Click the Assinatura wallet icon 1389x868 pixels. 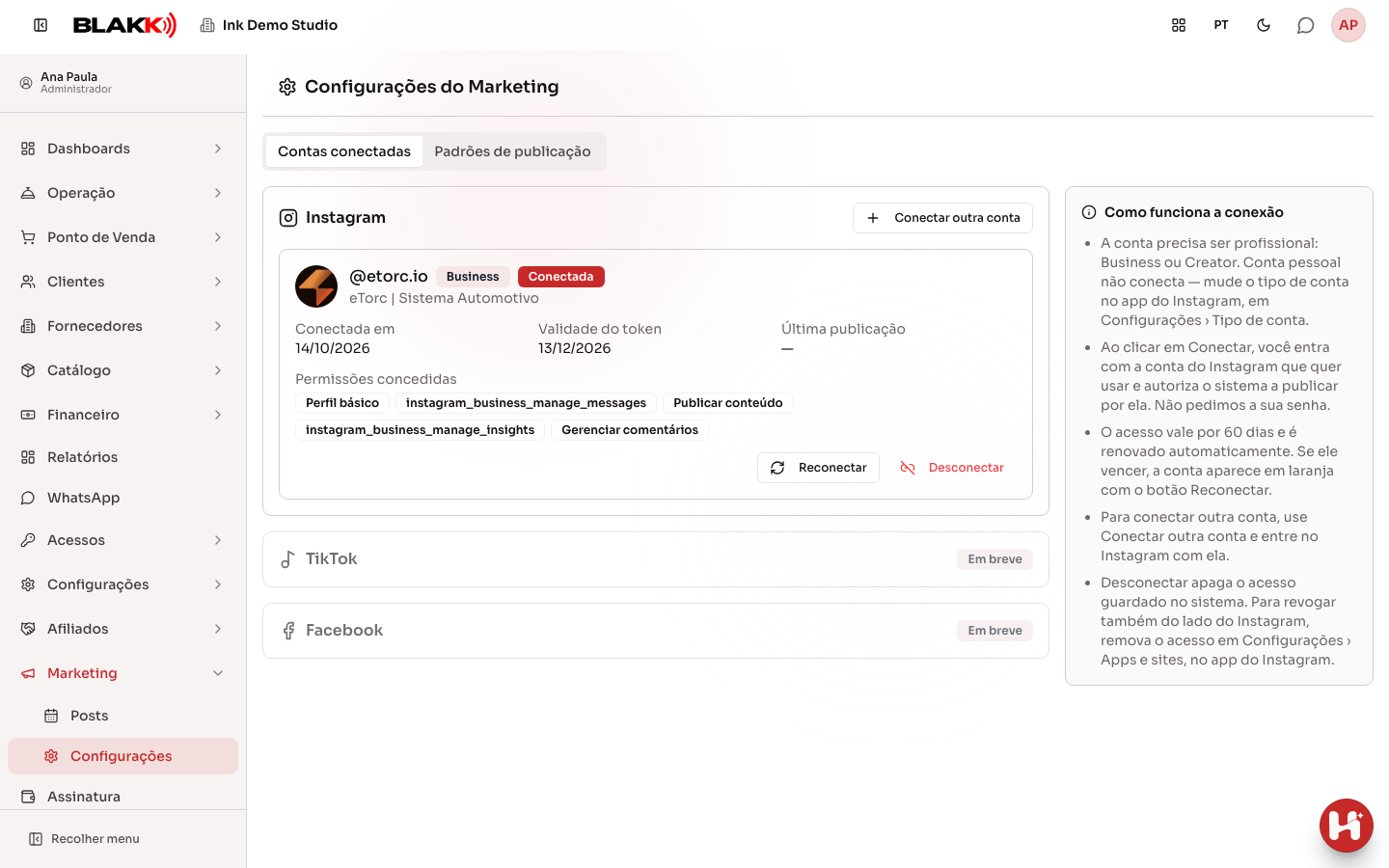[28, 797]
